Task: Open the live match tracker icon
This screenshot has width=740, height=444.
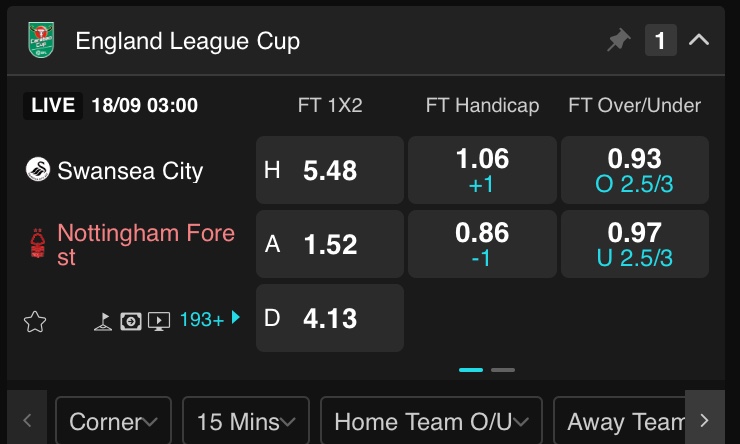Action: 131,321
